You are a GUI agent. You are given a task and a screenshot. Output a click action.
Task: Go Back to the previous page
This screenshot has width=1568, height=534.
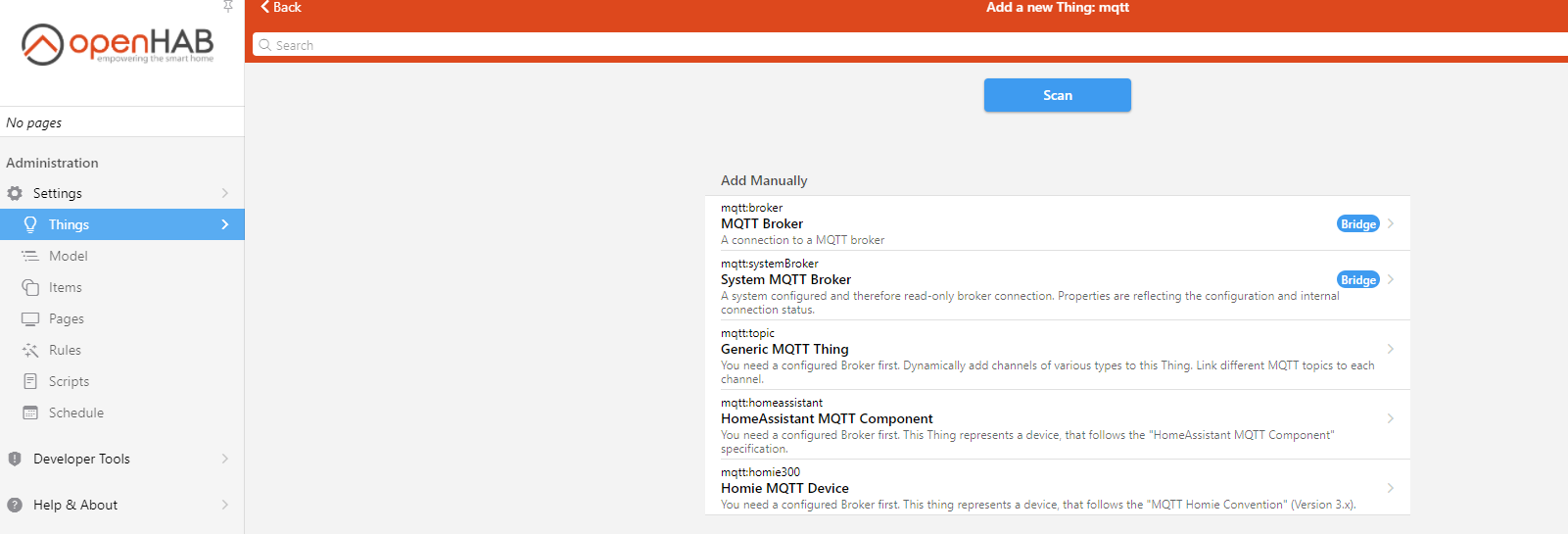click(281, 7)
